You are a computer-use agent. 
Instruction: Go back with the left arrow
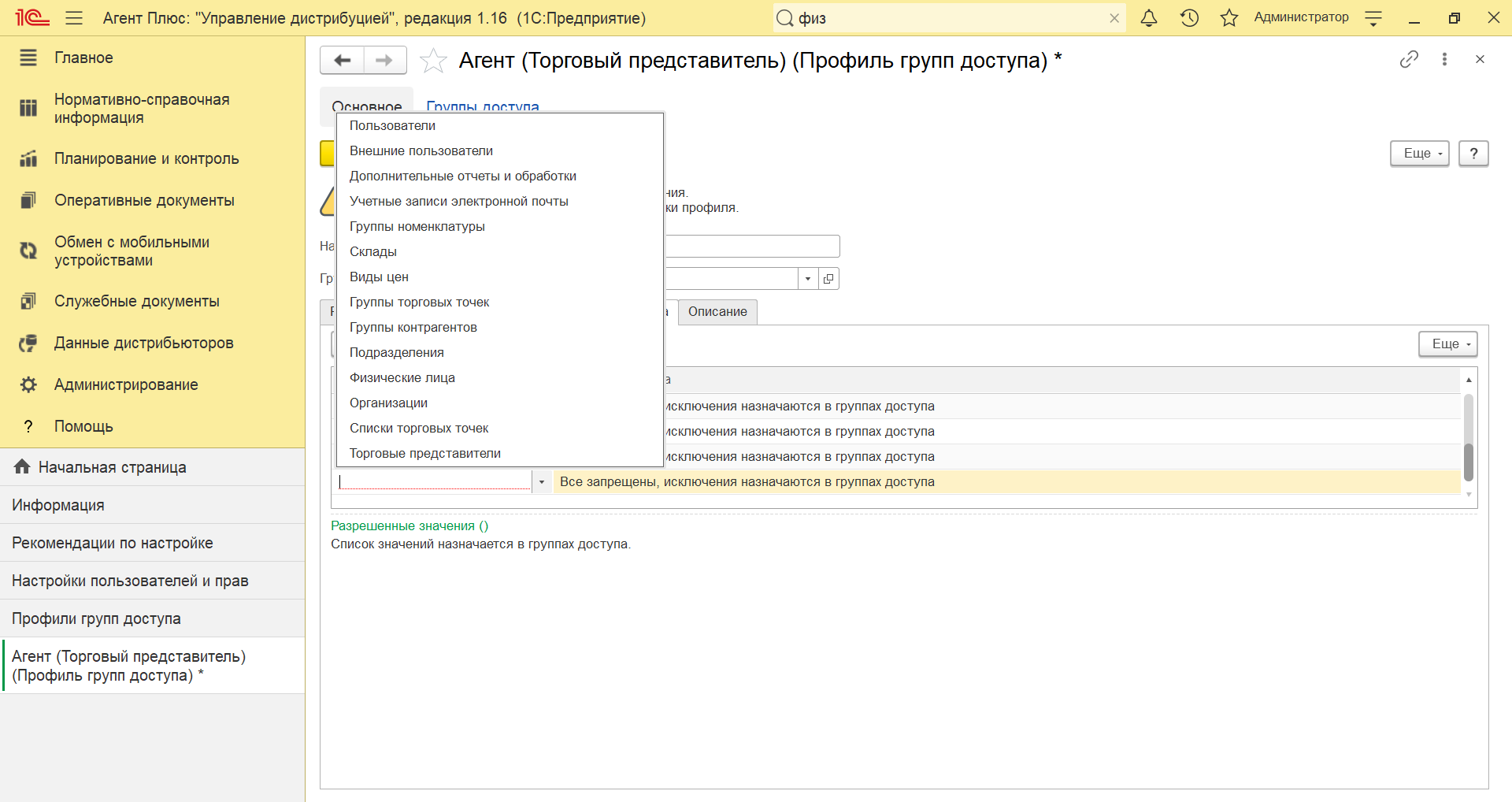[342, 60]
